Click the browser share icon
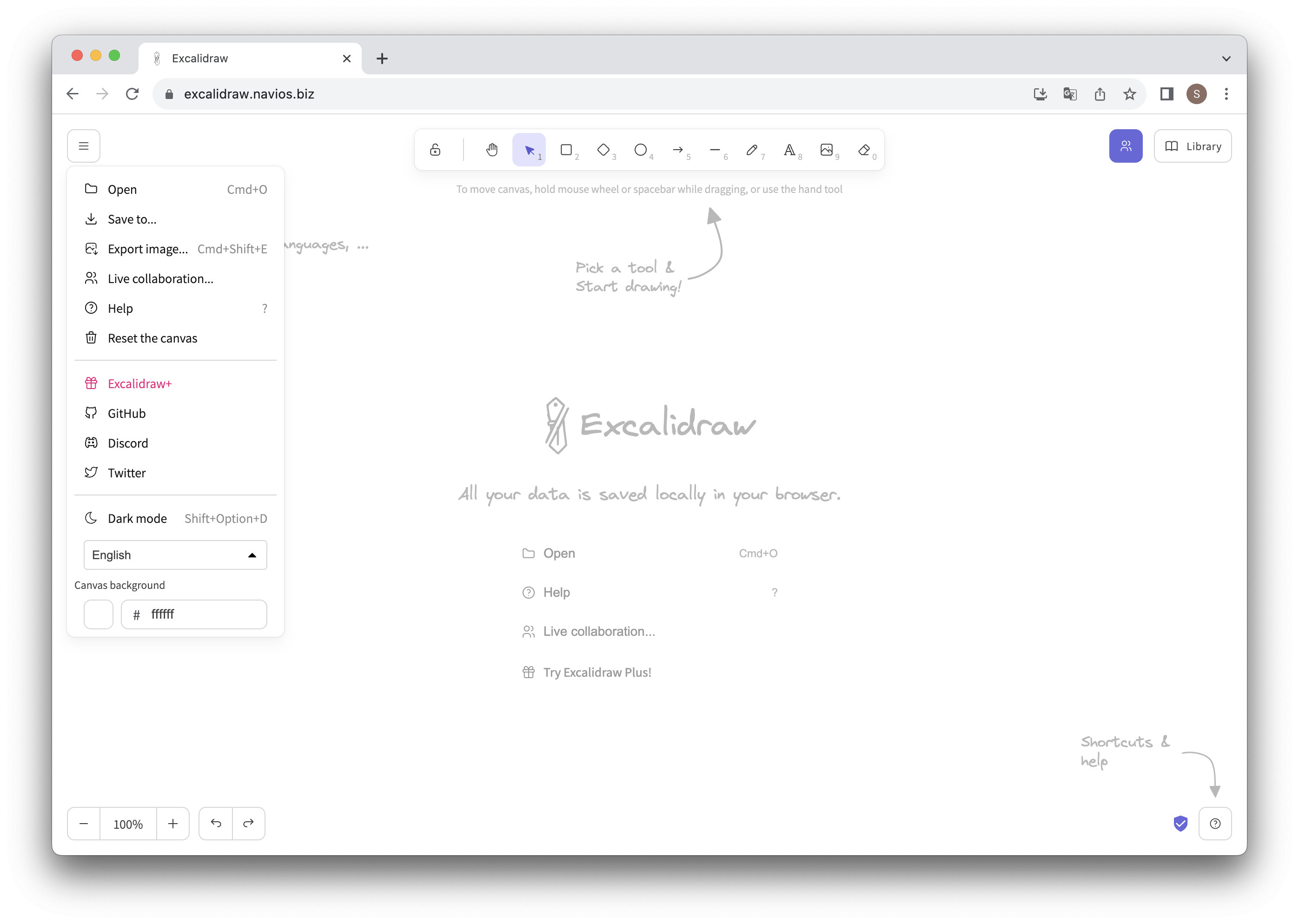The width and height of the screenshot is (1299, 924). click(x=1100, y=94)
